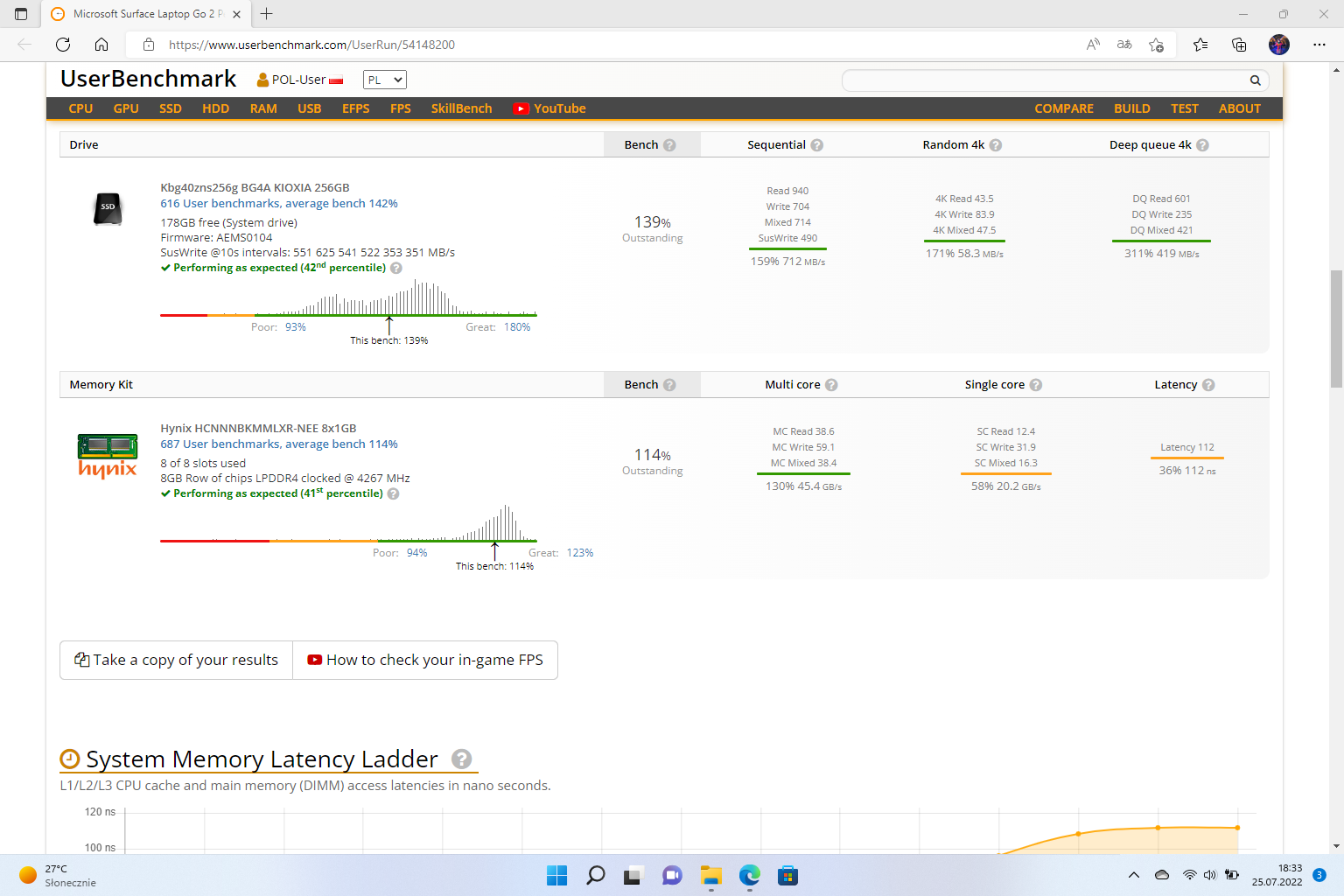Click the SSD drive icon for KIOXIA
Image resolution: width=1344 pixels, height=896 pixels.
108,208
